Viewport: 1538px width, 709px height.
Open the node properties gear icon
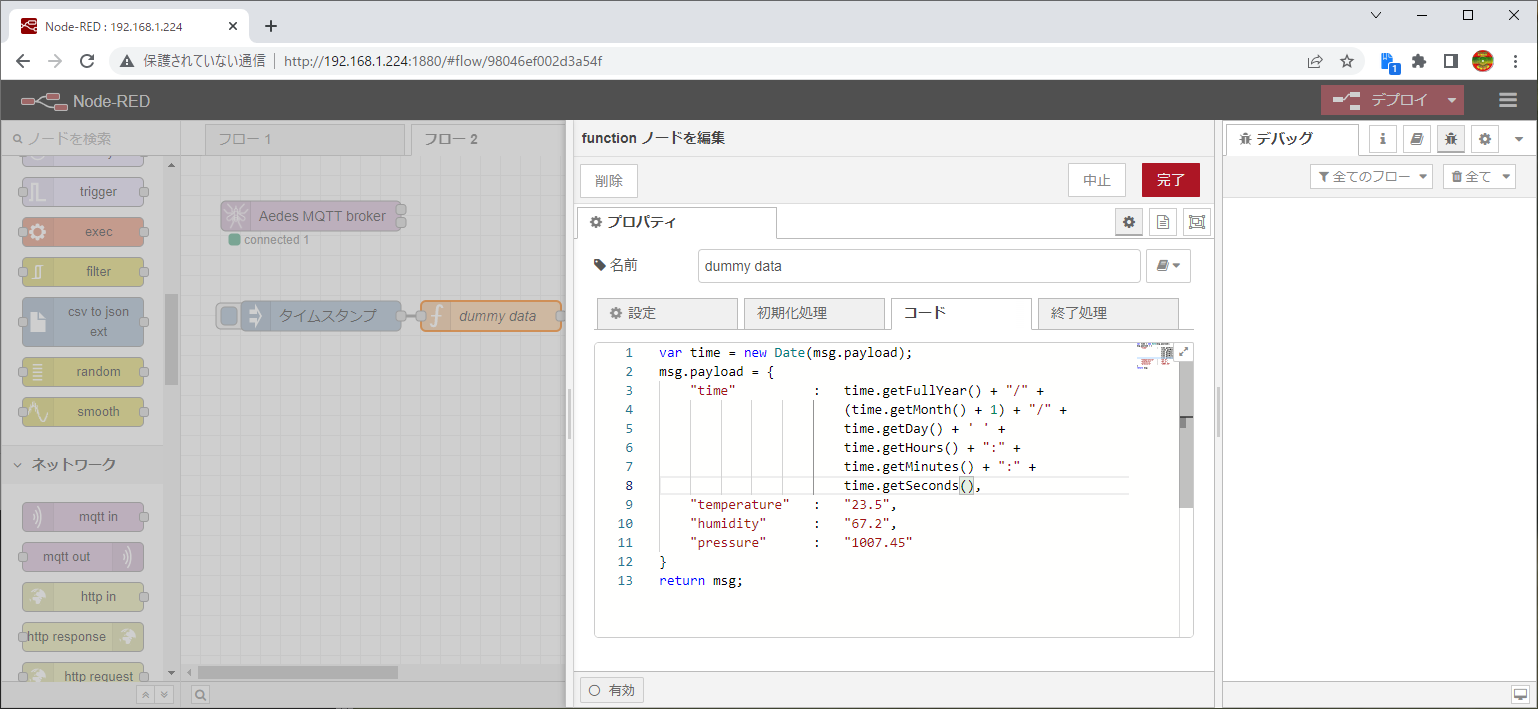pos(1129,222)
